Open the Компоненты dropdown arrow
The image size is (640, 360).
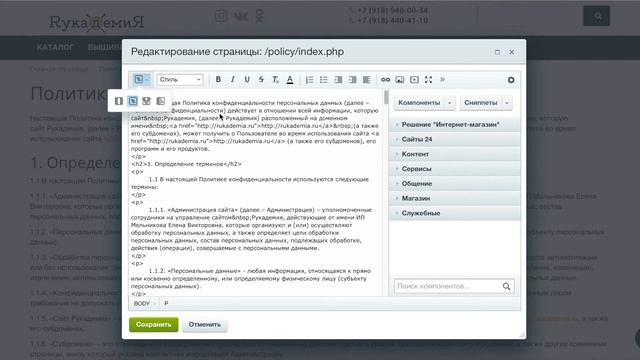tap(450, 103)
